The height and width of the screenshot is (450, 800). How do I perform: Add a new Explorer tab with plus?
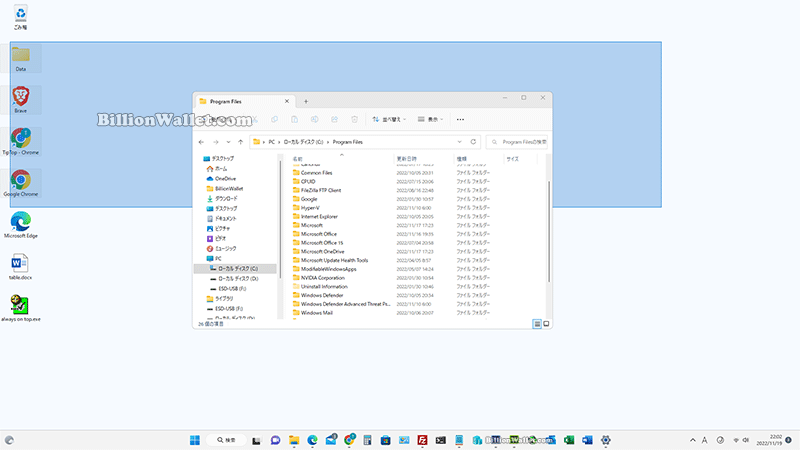306,102
